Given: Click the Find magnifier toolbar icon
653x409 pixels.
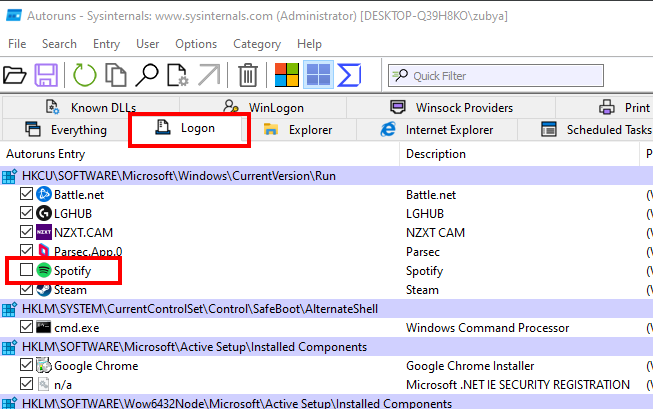Looking at the screenshot, I should coord(147,75).
